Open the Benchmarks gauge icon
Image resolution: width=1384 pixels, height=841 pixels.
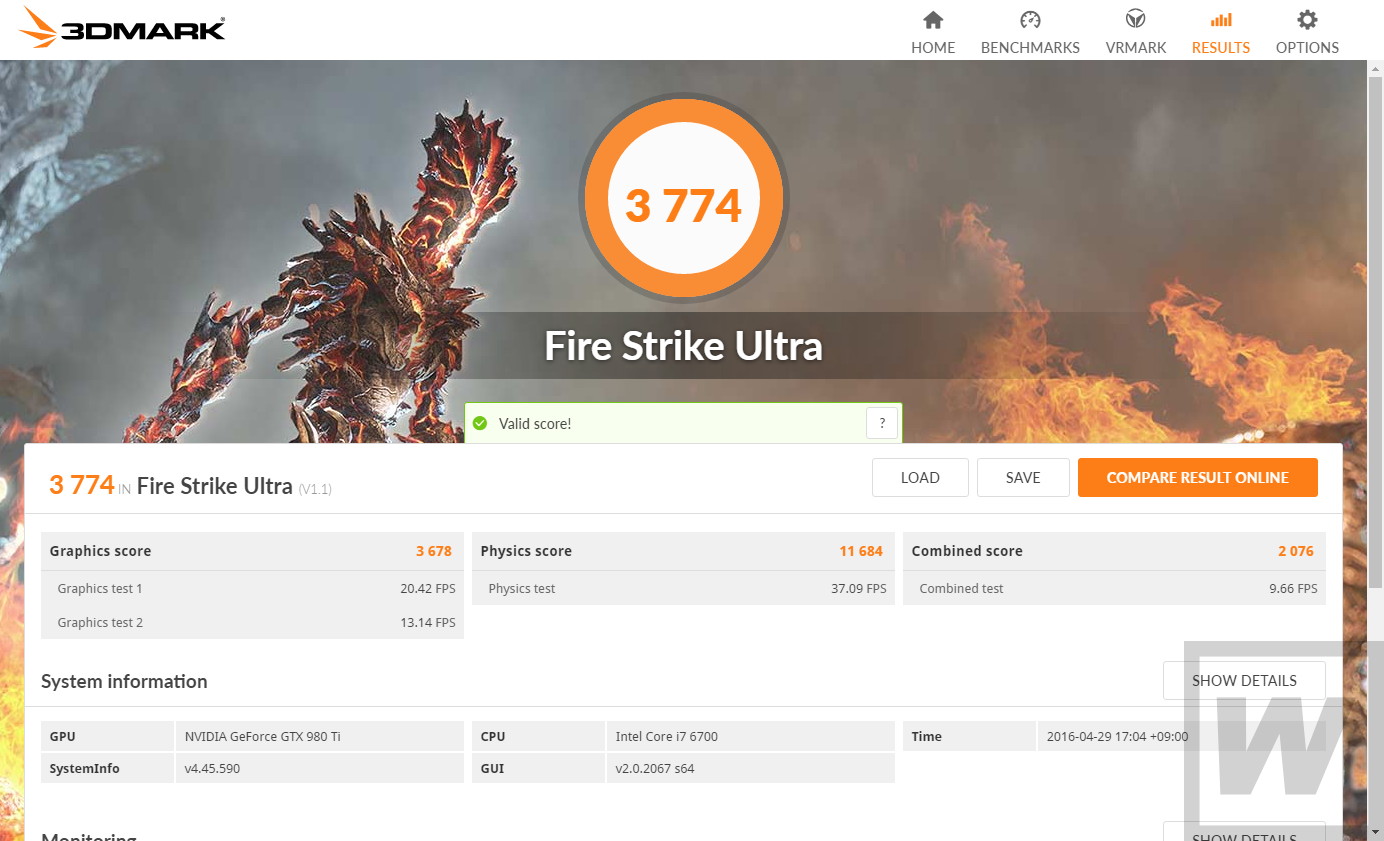[x=1030, y=20]
